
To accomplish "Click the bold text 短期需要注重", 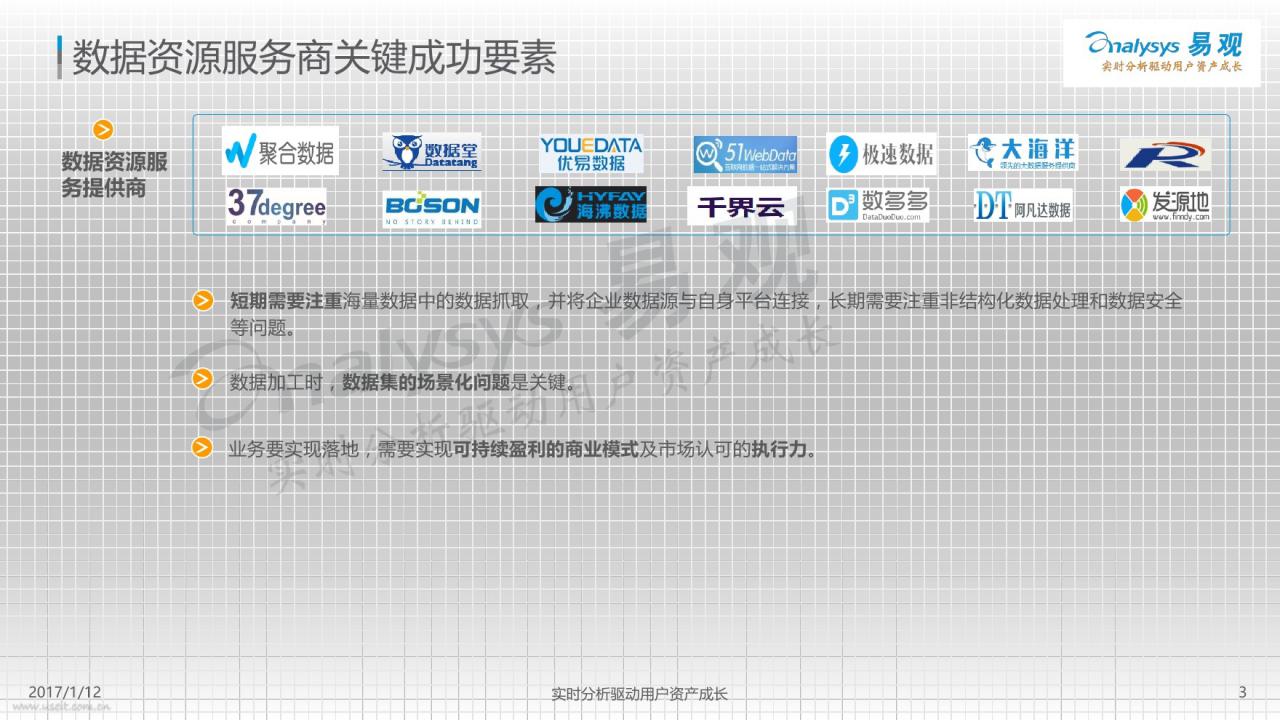I will 285,301.
